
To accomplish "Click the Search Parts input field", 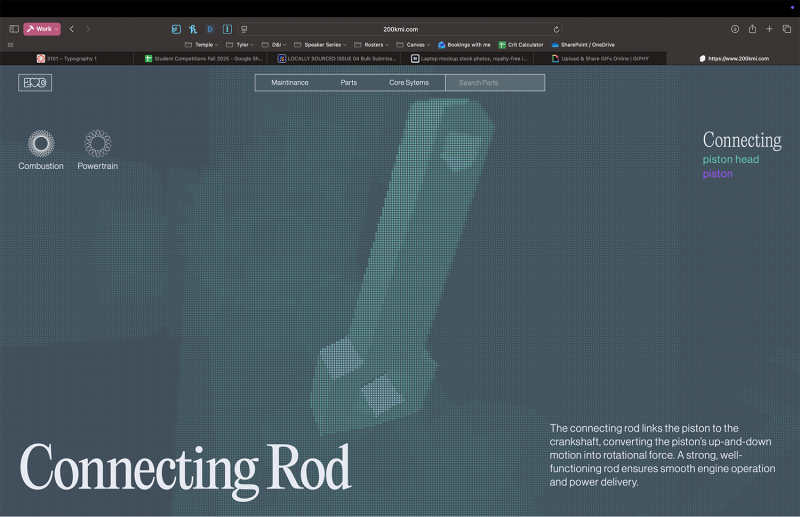I will (495, 83).
